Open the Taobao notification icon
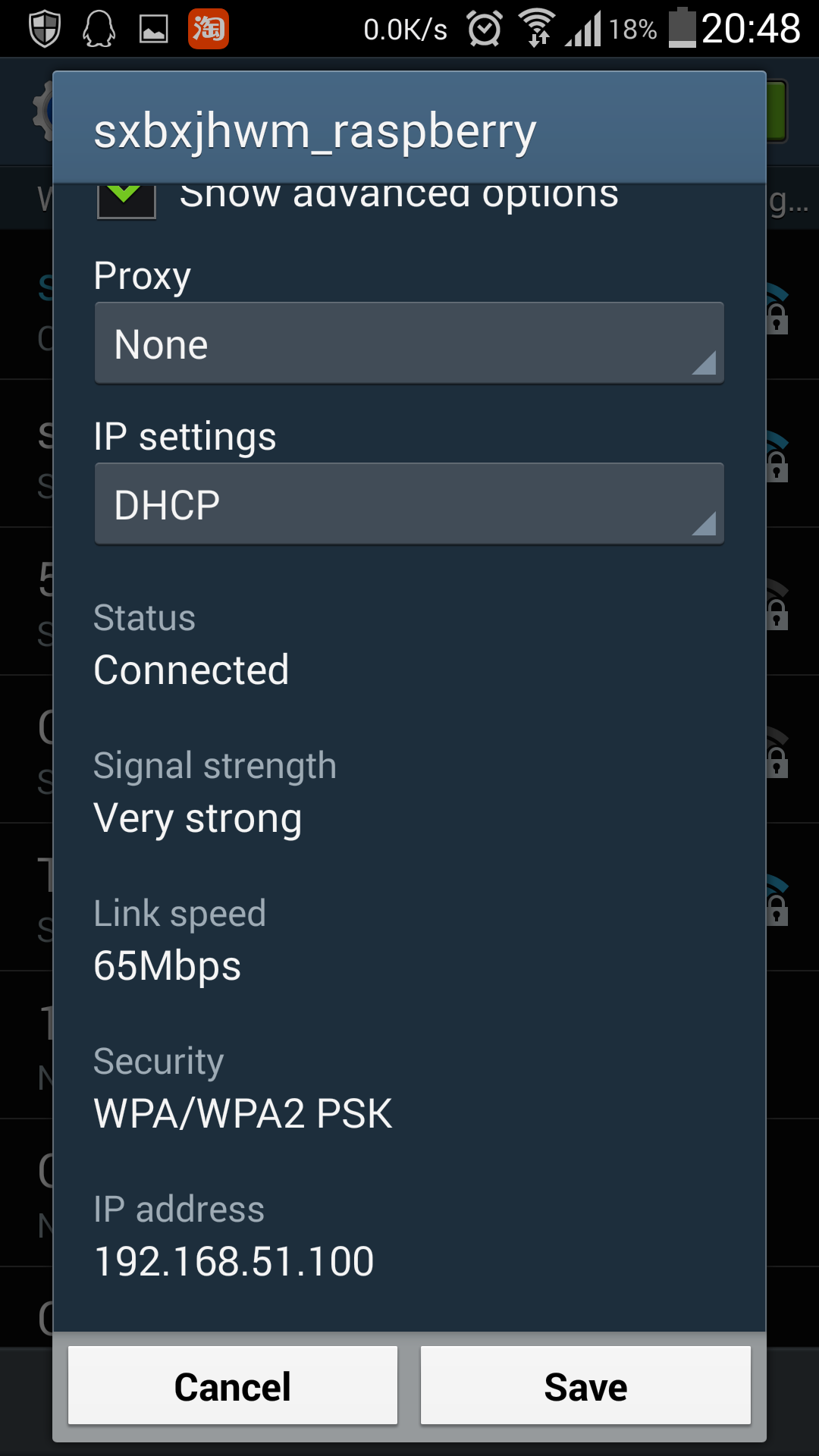 coord(209,29)
